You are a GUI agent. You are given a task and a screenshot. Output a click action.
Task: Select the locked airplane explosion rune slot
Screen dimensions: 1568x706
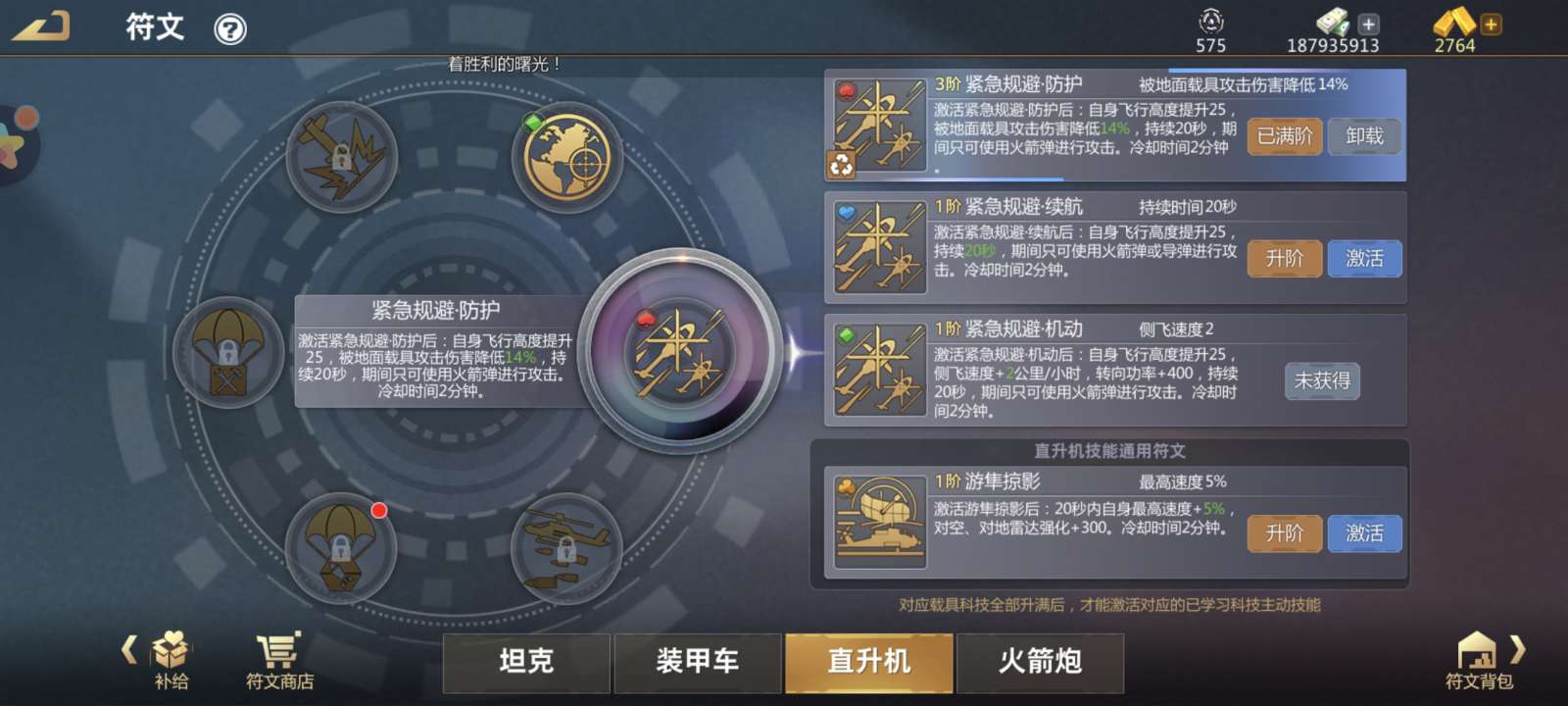click(341, 157)
